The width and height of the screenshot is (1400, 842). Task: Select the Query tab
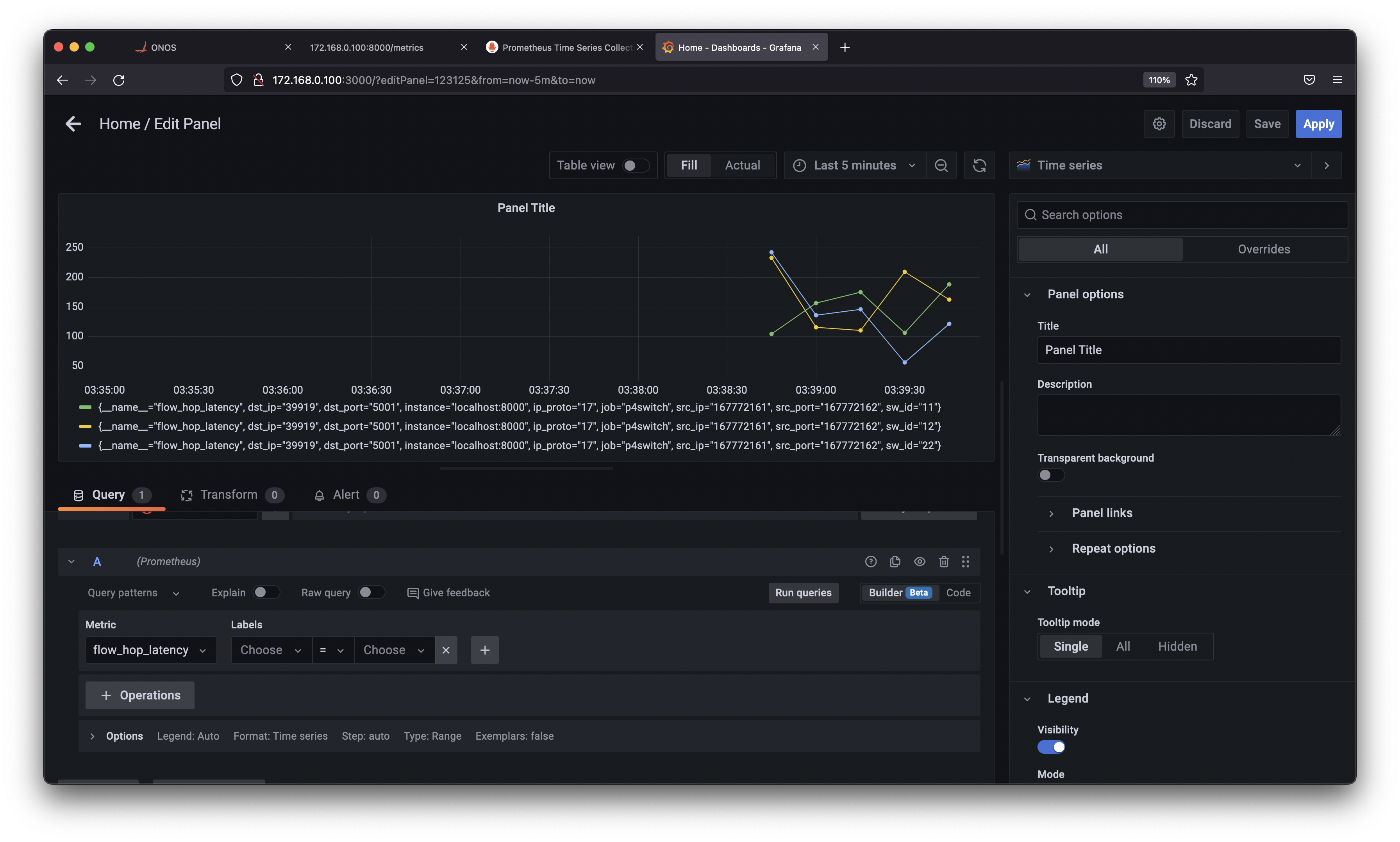111,495
